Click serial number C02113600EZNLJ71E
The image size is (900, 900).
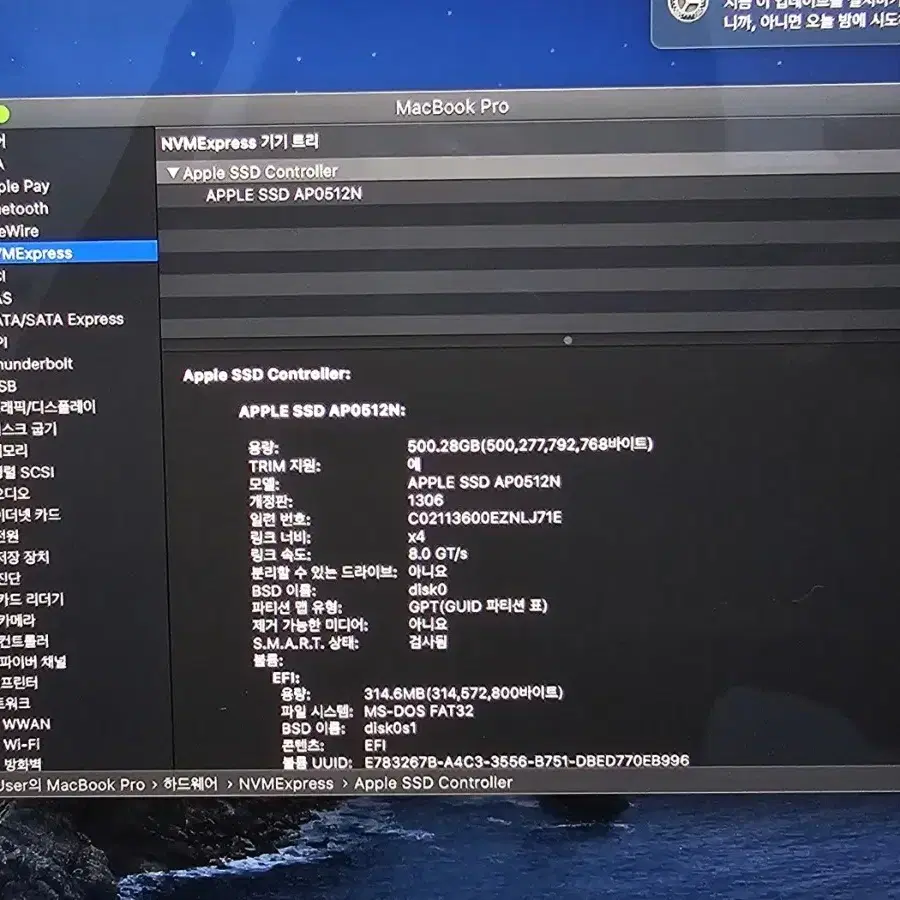485,518
